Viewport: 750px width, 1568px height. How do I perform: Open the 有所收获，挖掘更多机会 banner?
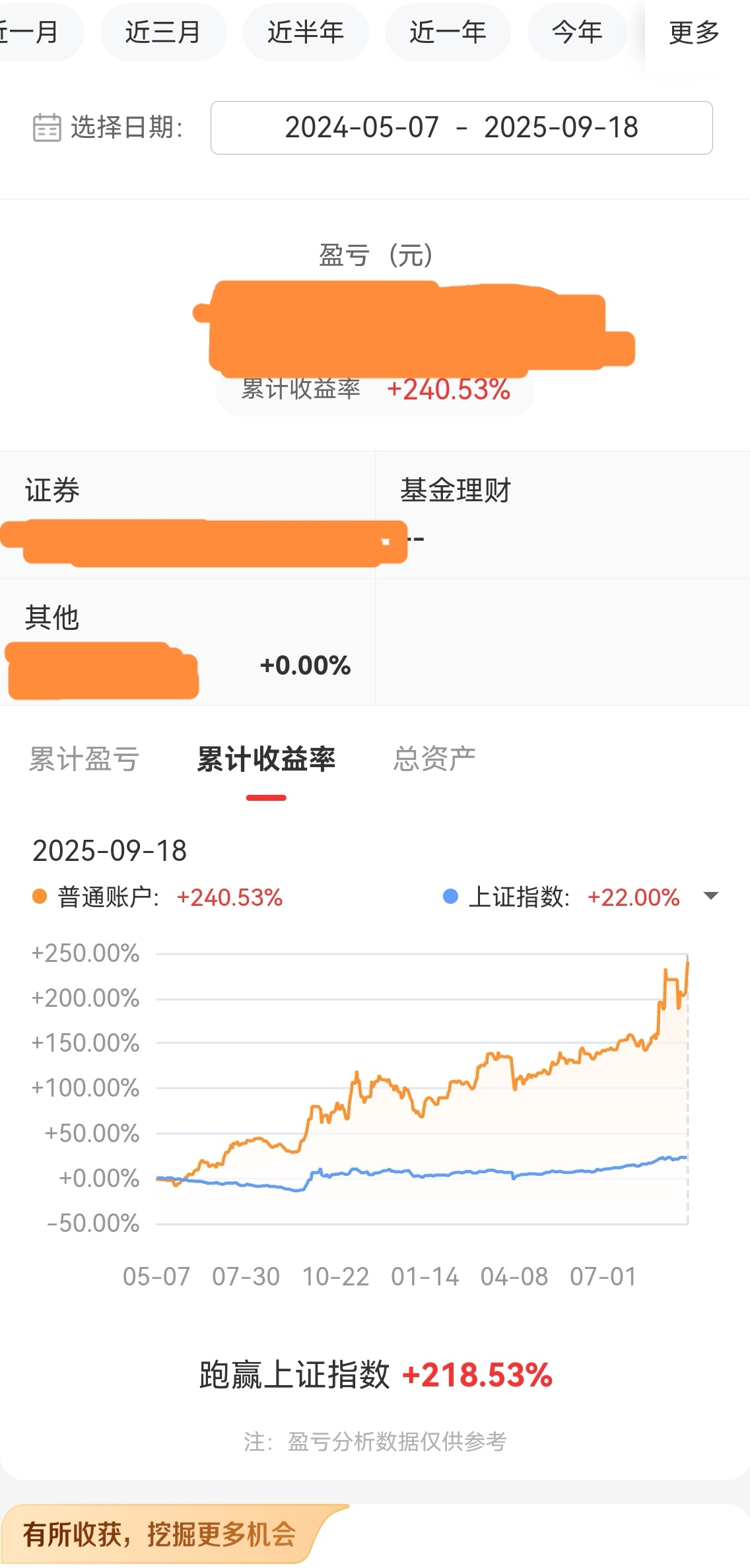pos(175,1534)
